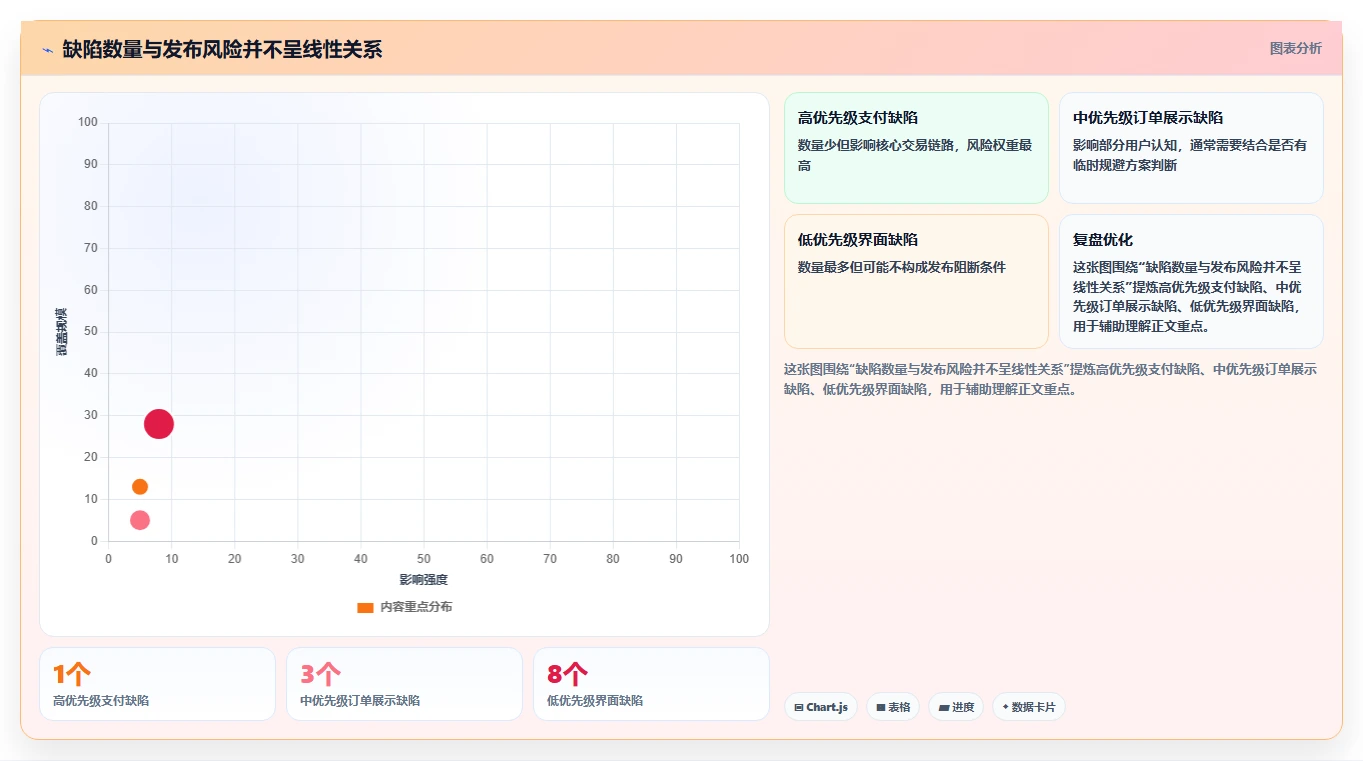Image resolution: width=1363 pixels, height=761 pixels.
Task: Select the 表格 tag pill
Action: (x=893, y=707)
